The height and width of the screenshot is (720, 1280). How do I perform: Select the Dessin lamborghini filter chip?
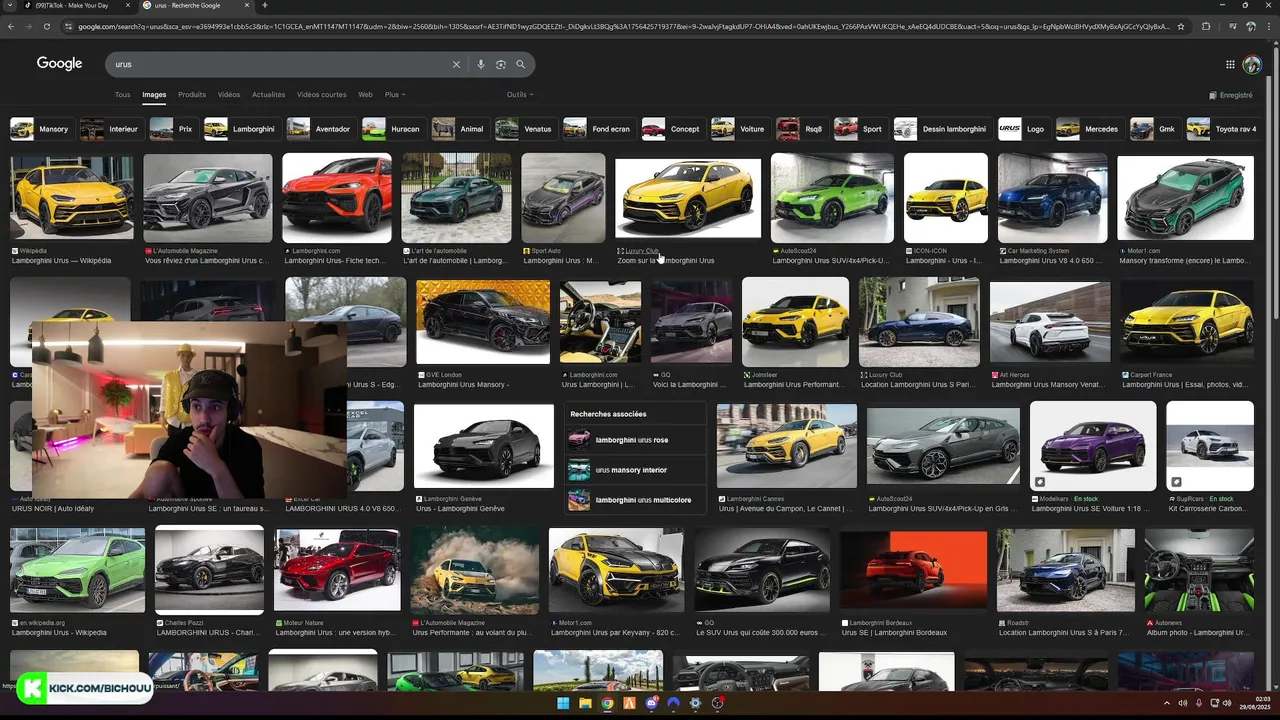click(x=942, y=129)
